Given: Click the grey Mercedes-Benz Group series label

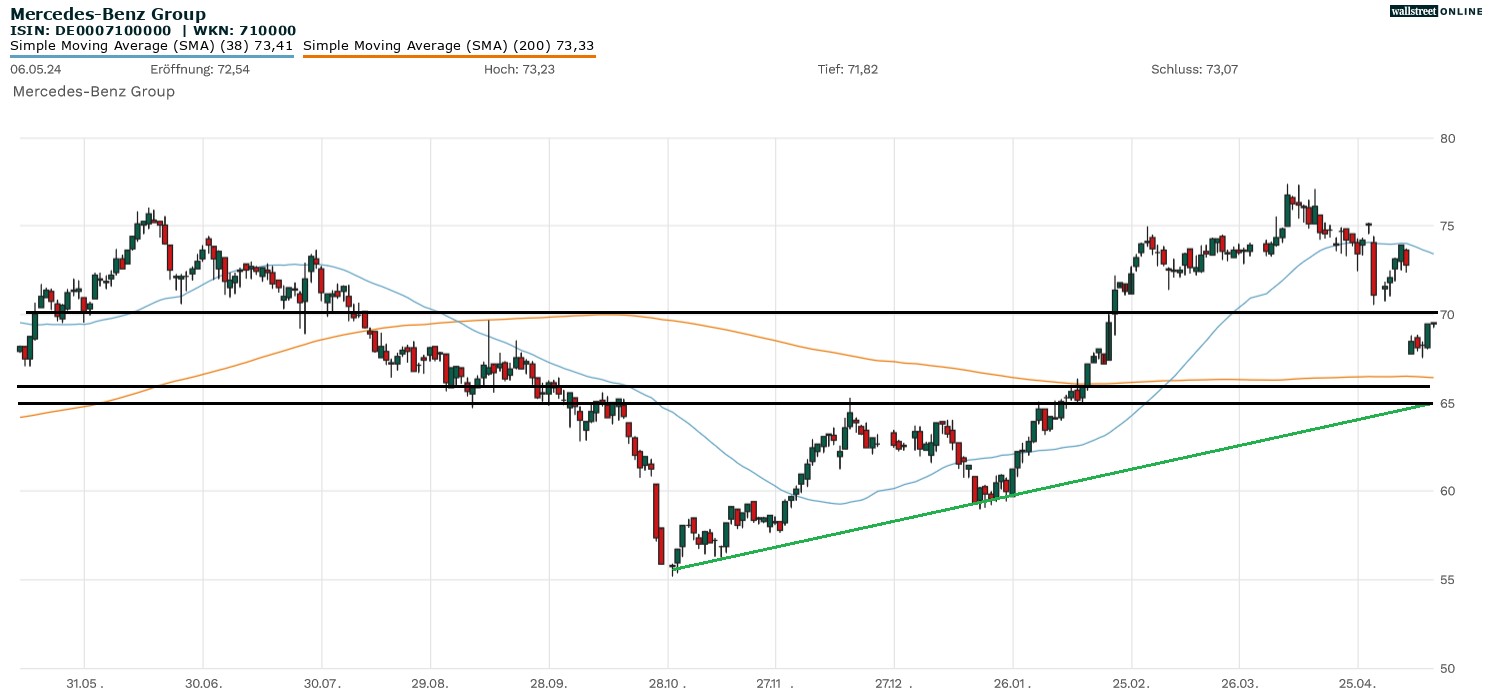Looking at the screenshot, I should pyautogui.click(x=93, y=92).
